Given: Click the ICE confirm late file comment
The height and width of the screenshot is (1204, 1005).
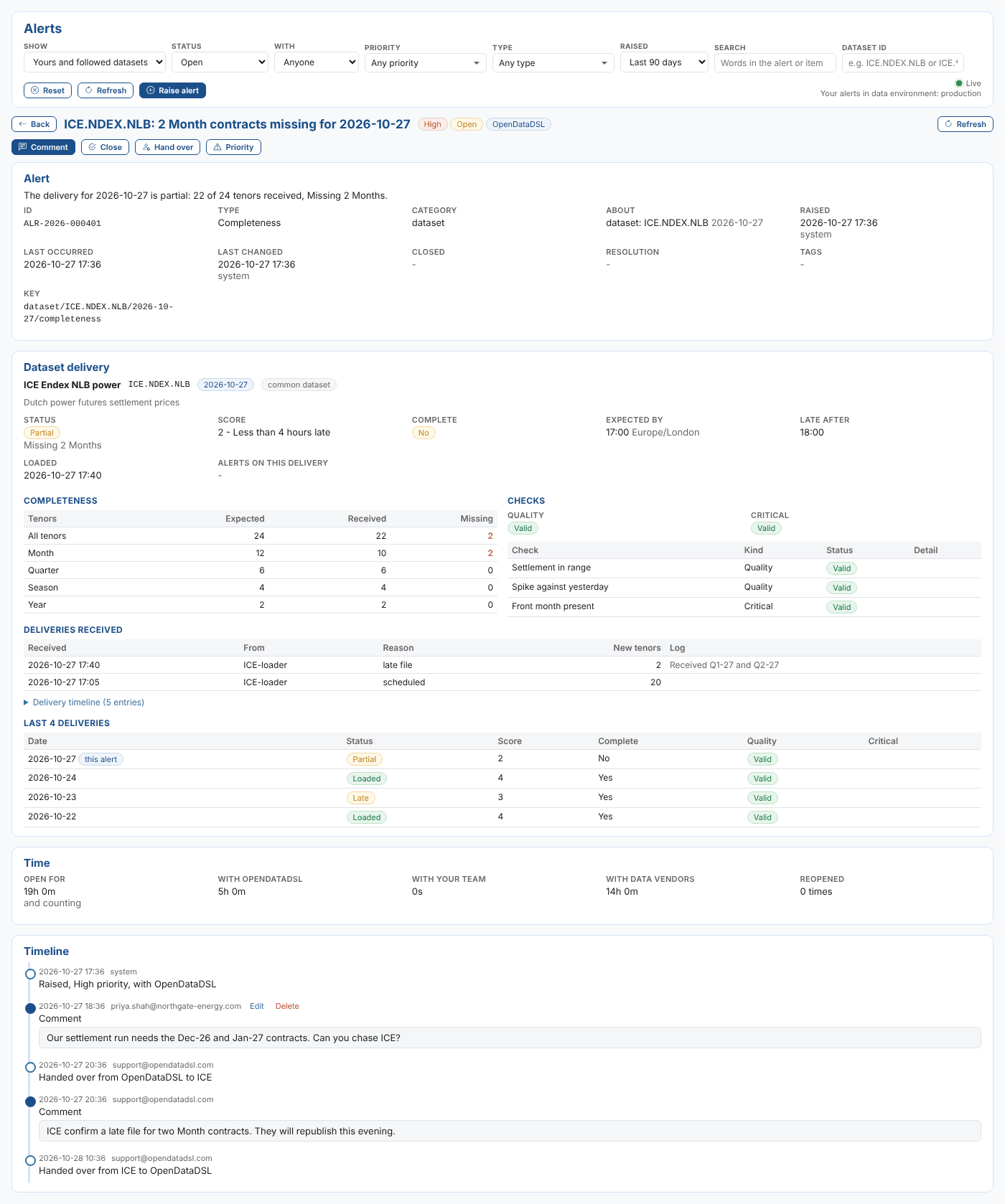Looking at the screenshot, I should (x=510, y=1131).
